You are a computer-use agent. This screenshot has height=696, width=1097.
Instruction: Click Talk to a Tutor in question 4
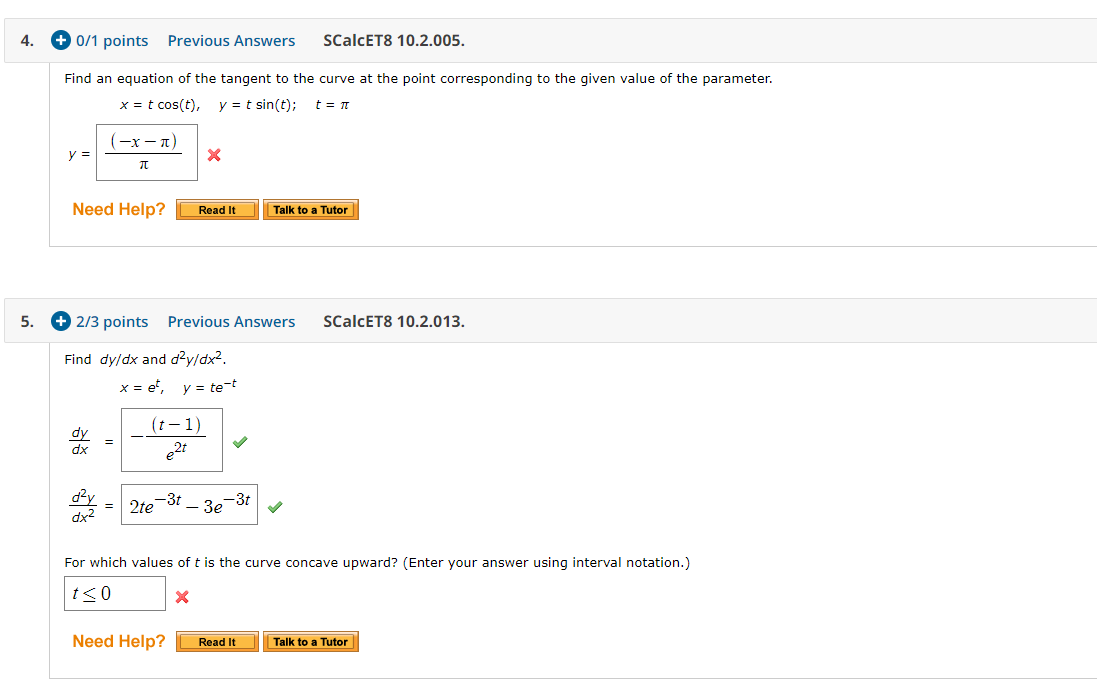point(310,210)
